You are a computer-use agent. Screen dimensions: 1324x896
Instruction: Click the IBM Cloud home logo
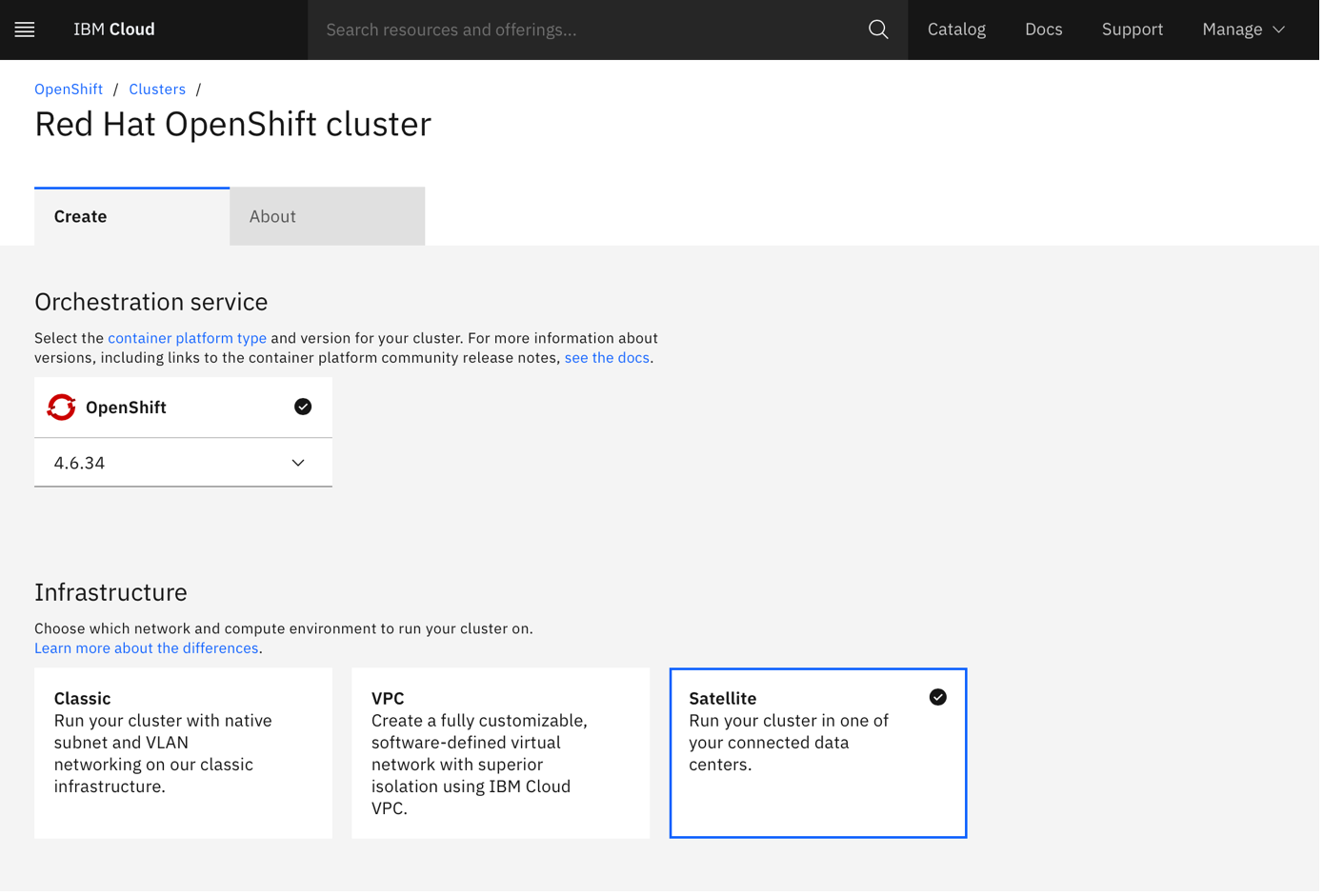tap(114, 30)
